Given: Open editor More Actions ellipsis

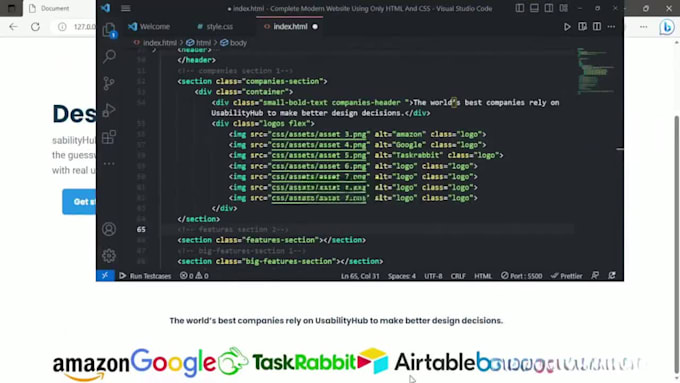Looking at the screenshot, I should coord(611,26).
